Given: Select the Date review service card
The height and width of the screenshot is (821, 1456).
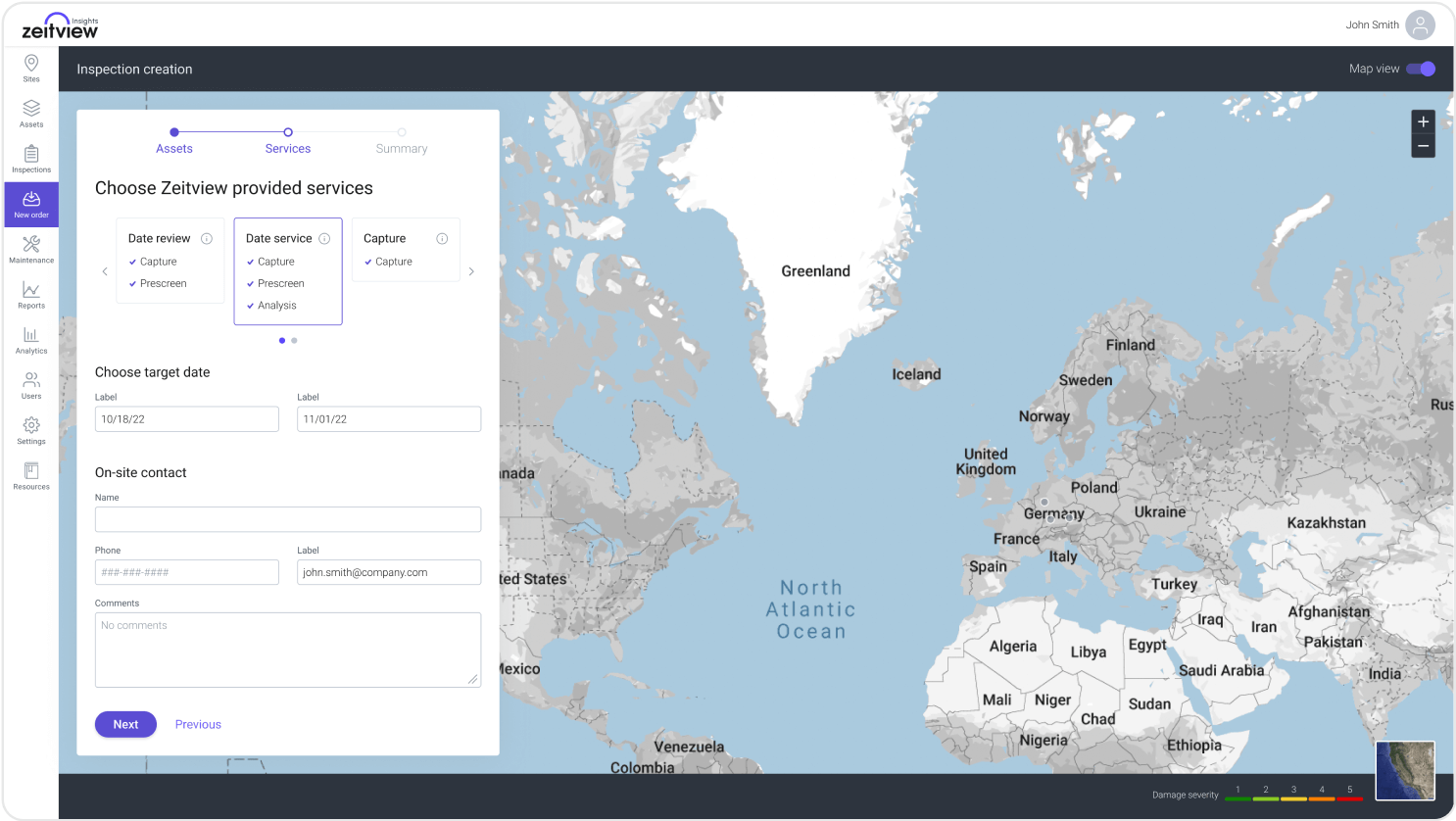Looking at the screenshot, I should point(170,261).
